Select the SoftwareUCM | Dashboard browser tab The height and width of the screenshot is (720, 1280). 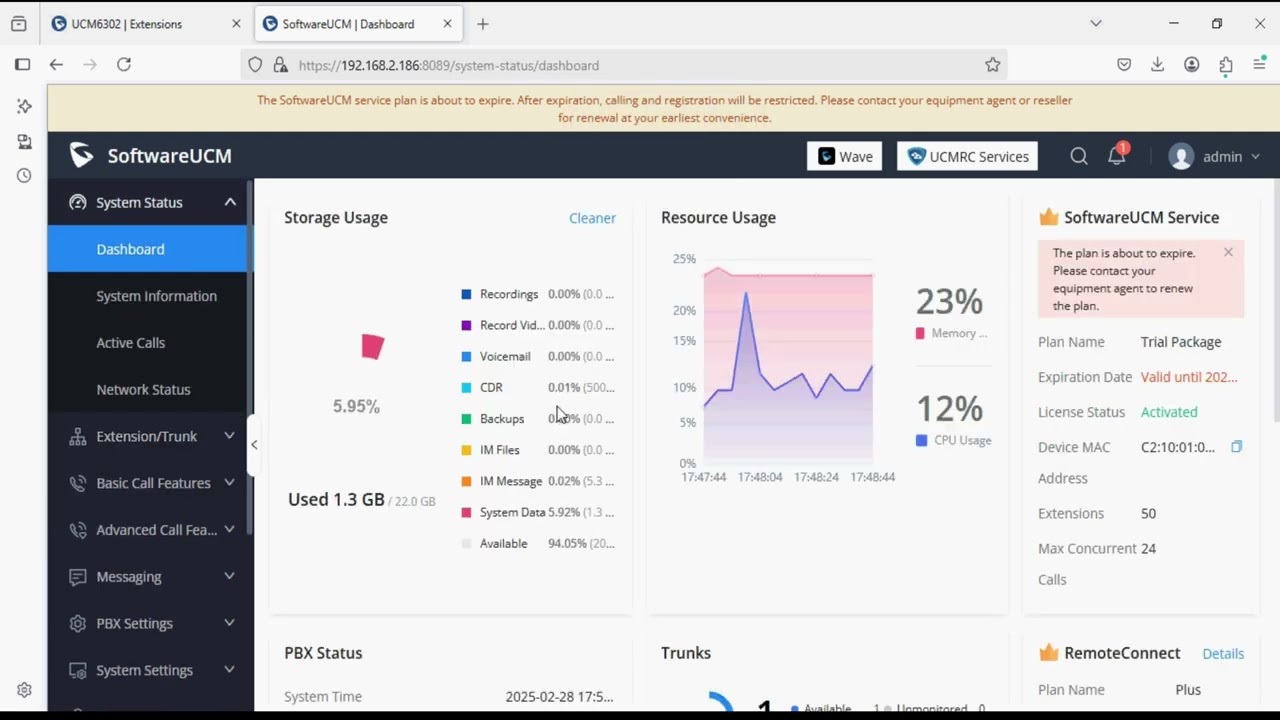point(357,24)
